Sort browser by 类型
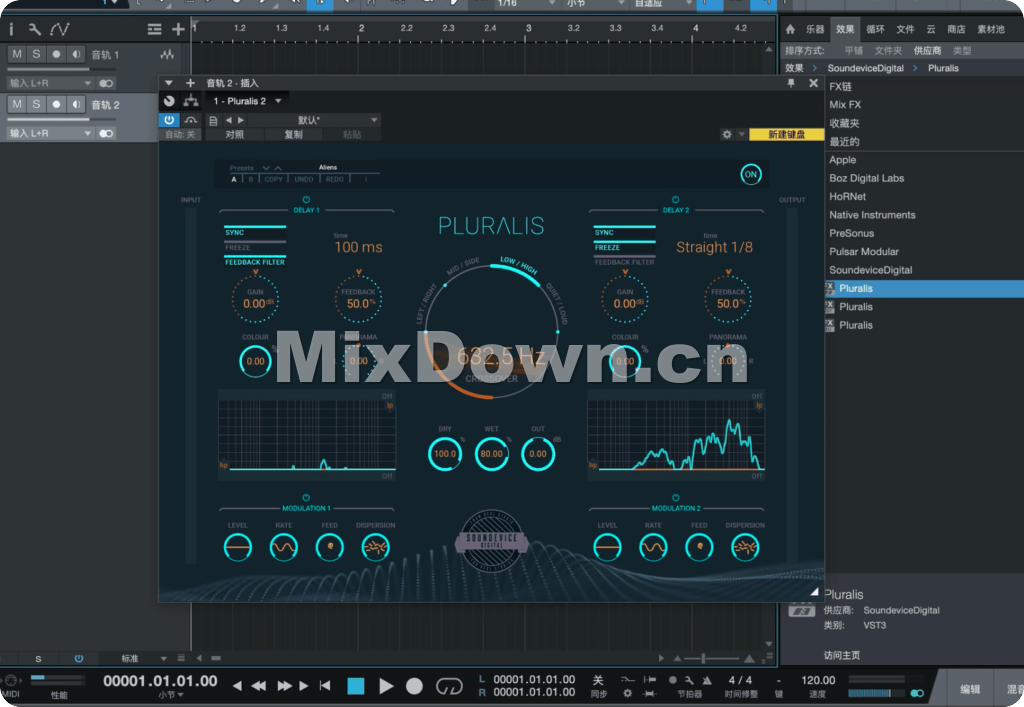 [962, 50]
